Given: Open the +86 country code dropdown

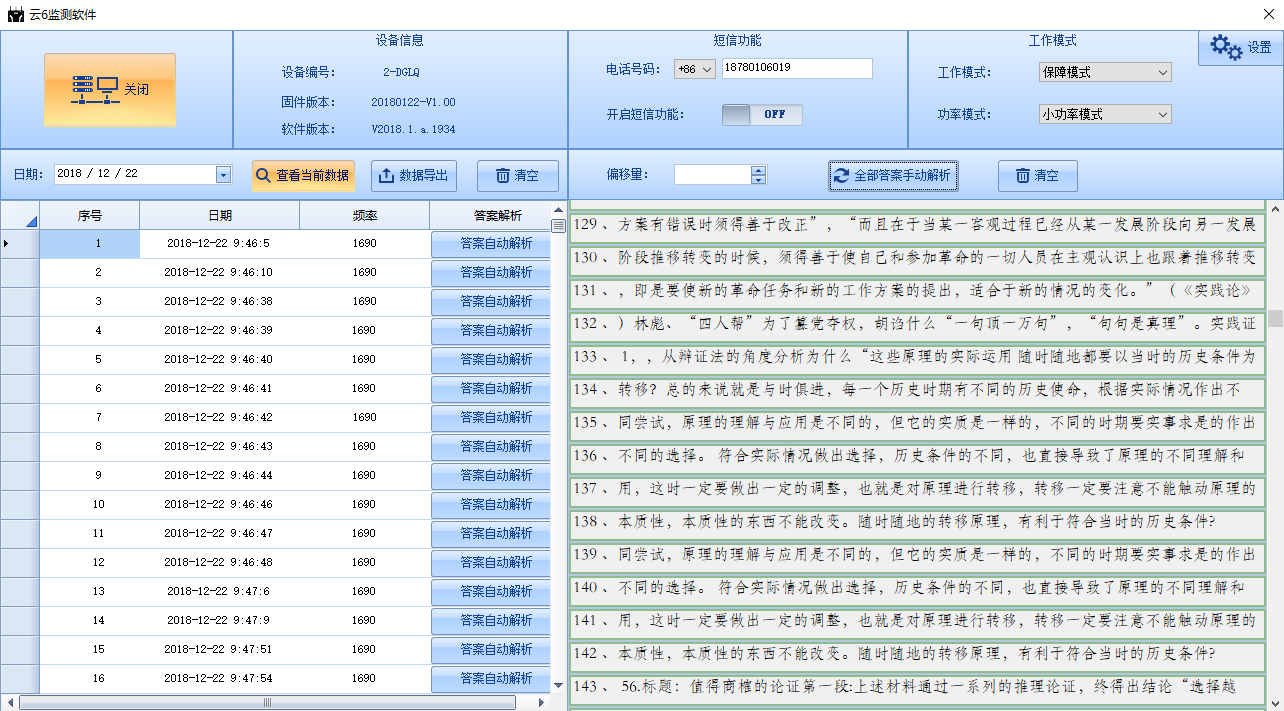Looking at the screenshot, I should pos(695,69).
